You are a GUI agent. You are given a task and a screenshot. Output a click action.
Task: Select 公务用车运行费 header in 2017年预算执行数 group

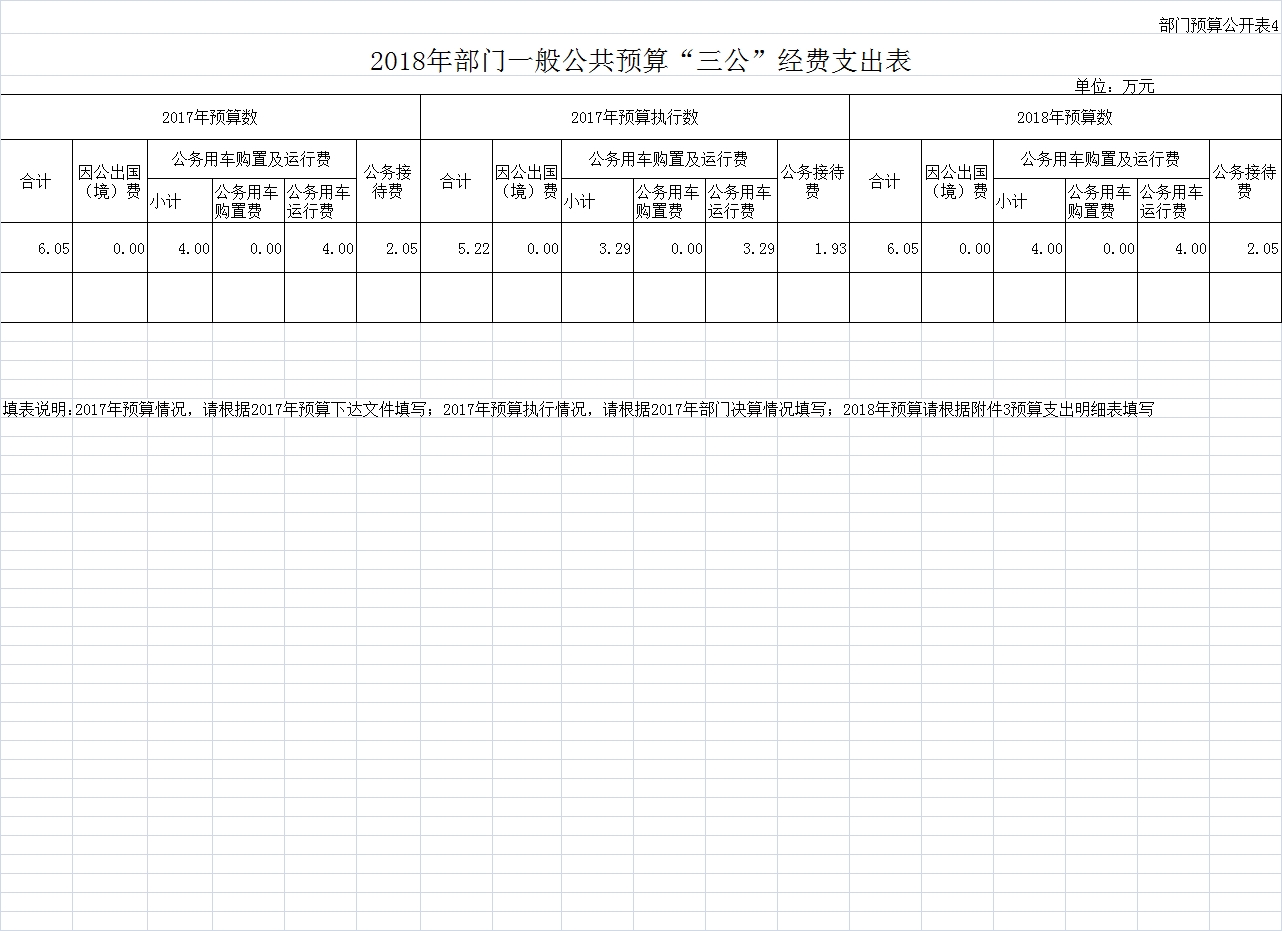741,201
